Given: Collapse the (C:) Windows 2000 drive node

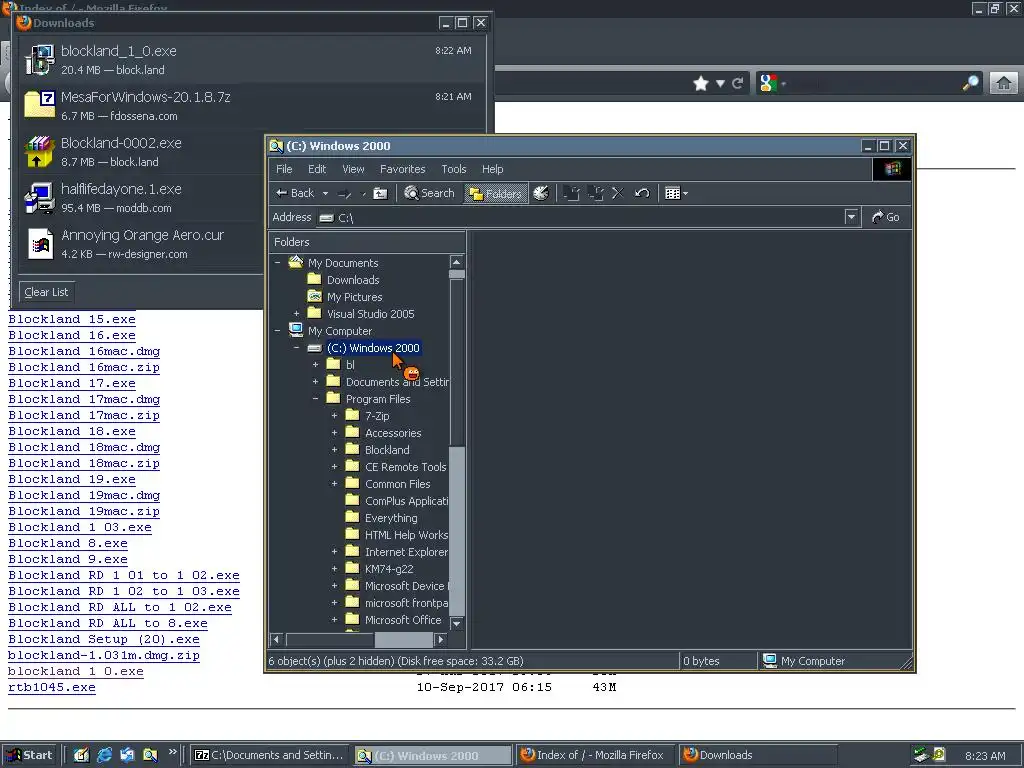Looking at the screenshot, I should coord(296,347).
